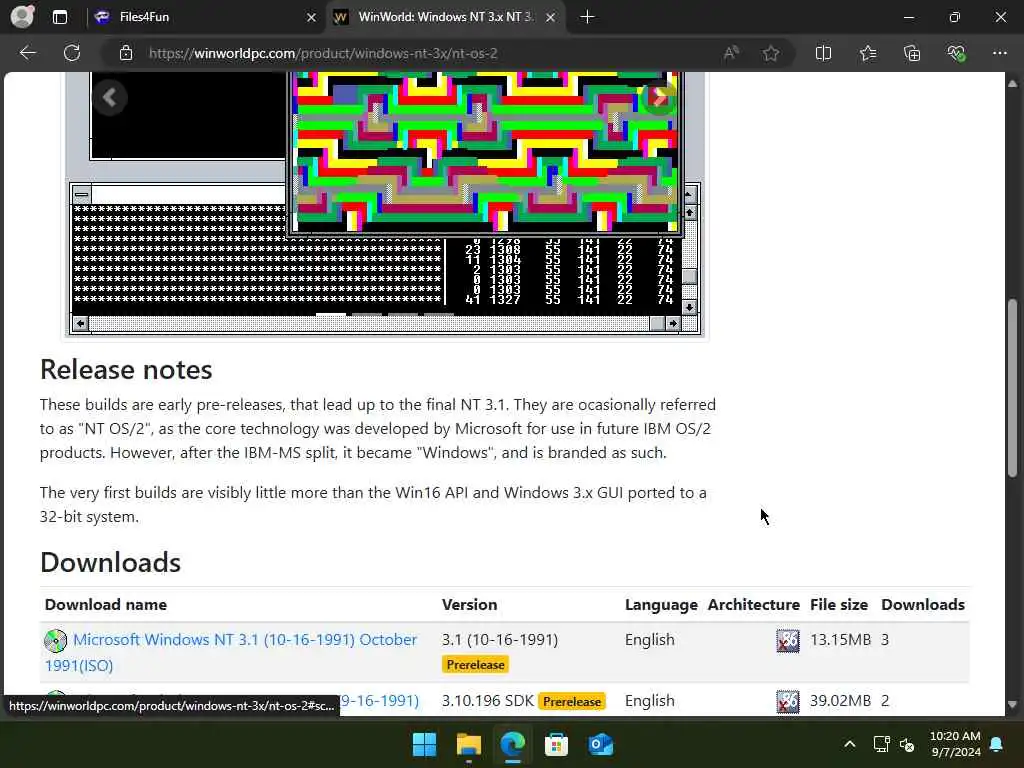The image size is (1024, 768).
Task: Select the '13.15MB' file size cell
Action: [x=840, y=640]
